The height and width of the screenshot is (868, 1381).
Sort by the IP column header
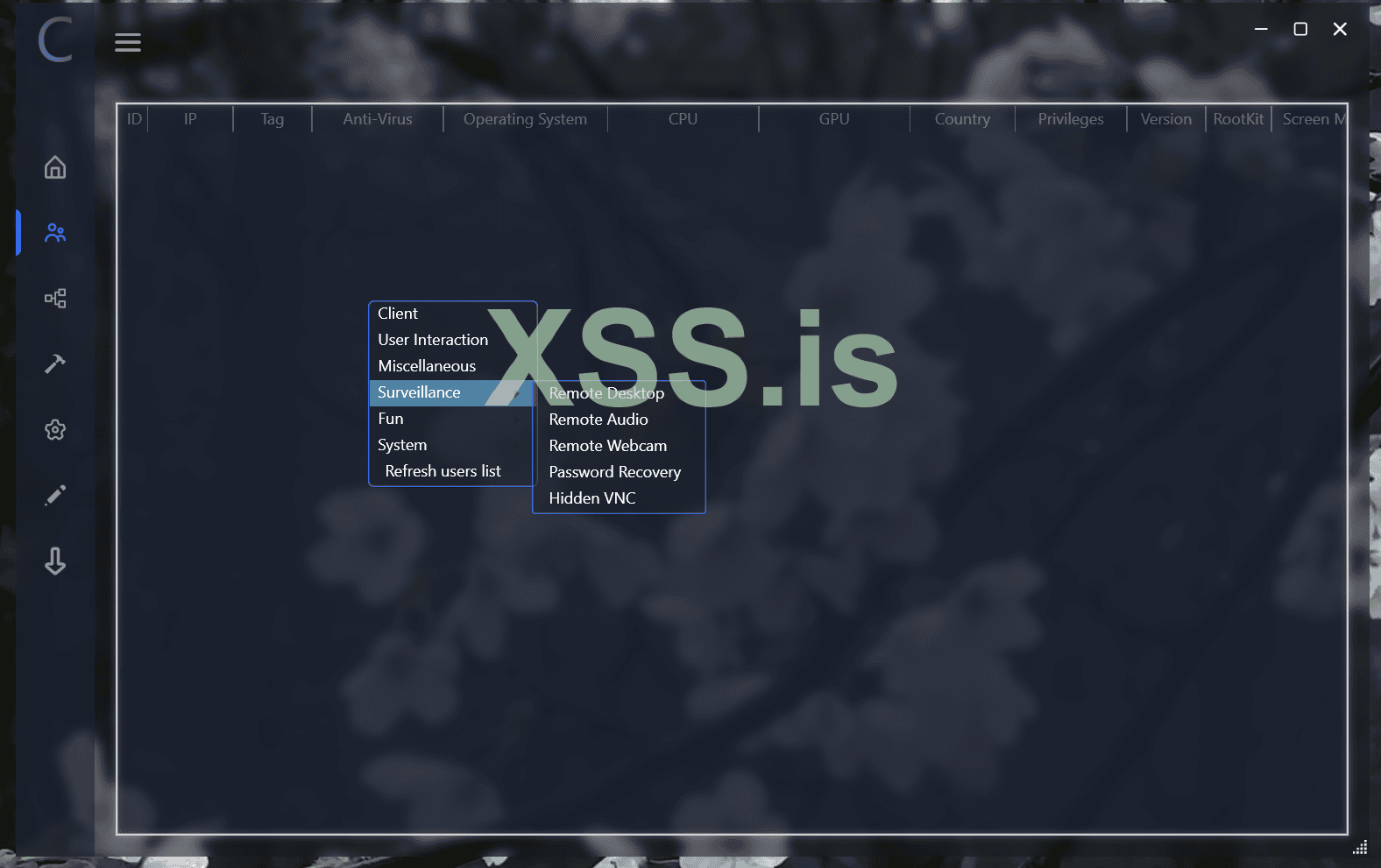point(190,119)
